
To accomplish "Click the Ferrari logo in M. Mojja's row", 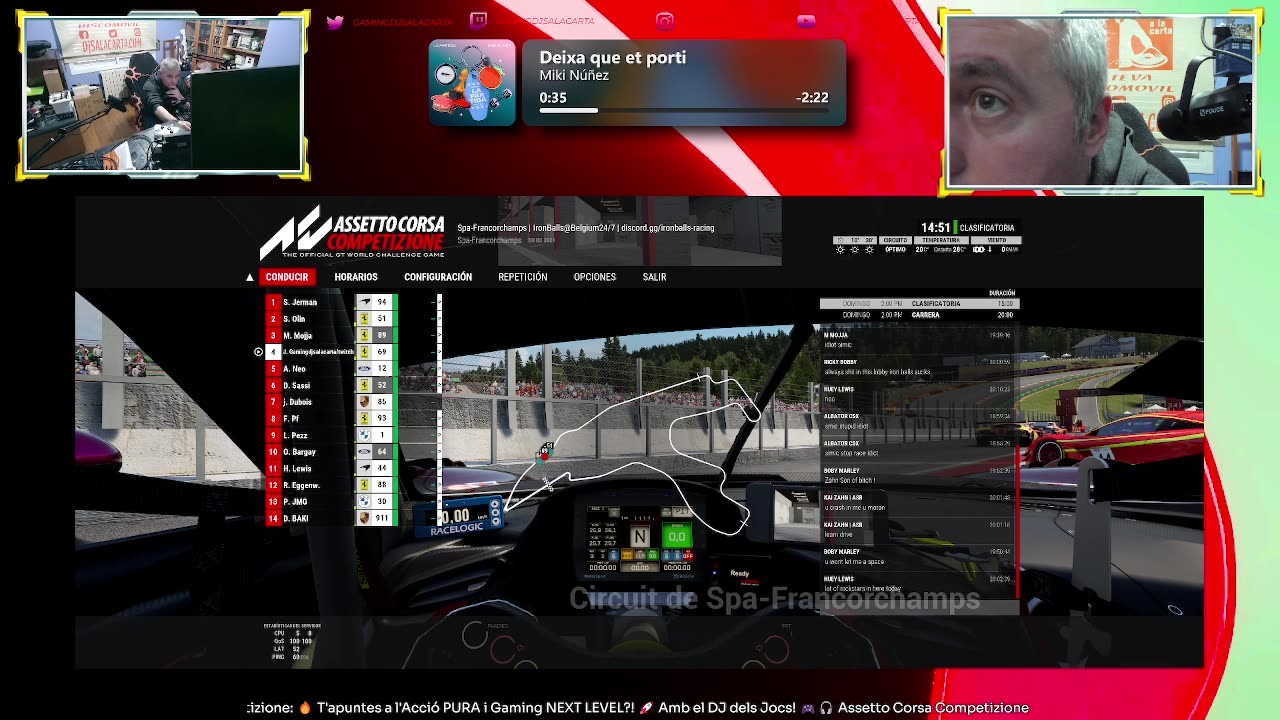I will pyautogui.click(x=365, y=335).
